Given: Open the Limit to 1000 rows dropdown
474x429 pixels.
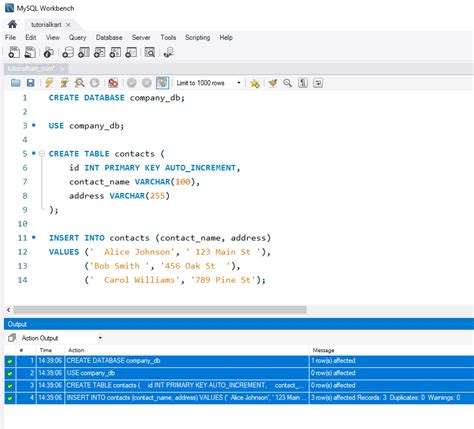Looking at the screenshot, I should tap(209, 83).
